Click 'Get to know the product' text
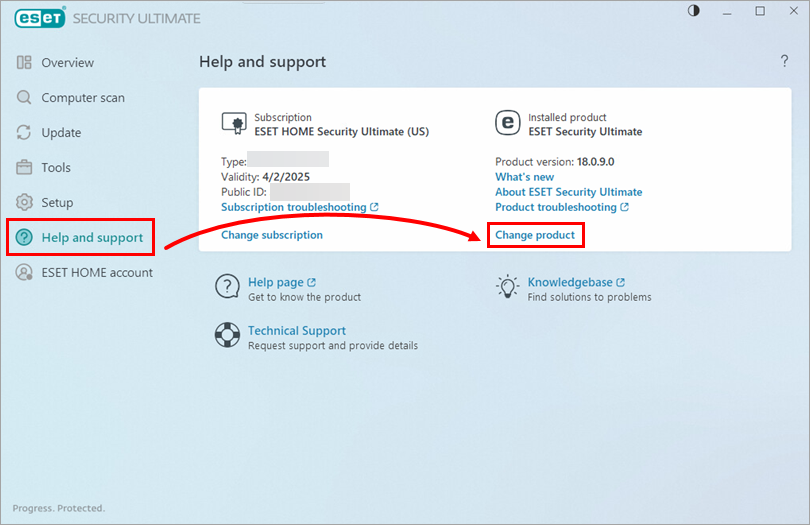This screenshot has height=525, width=810. (304, 297)
